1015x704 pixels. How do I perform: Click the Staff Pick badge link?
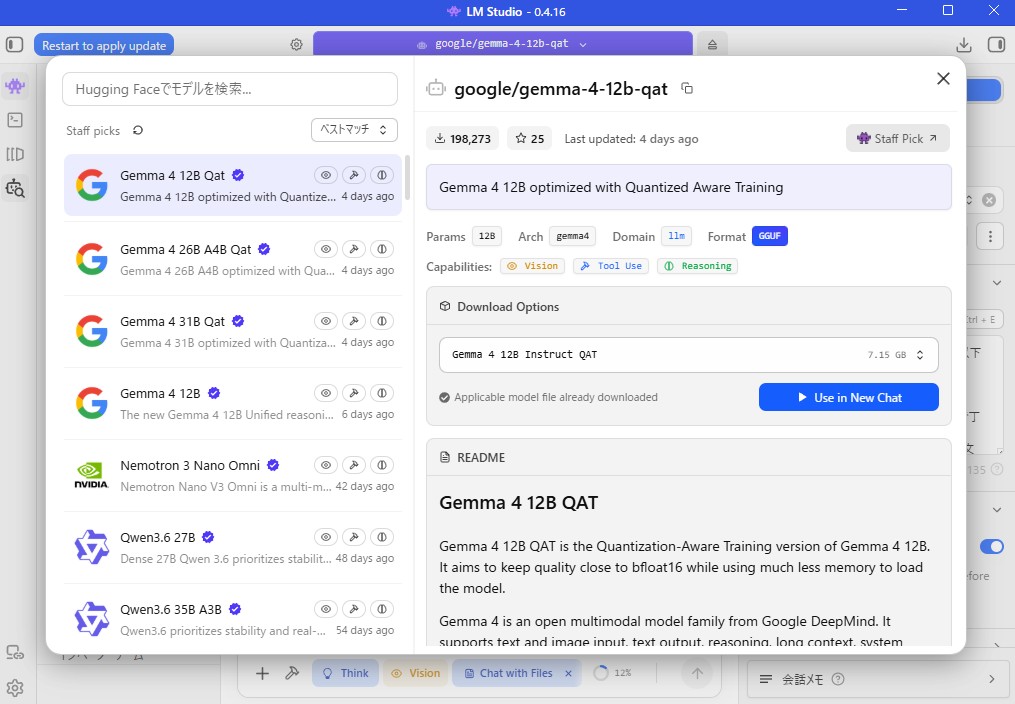pyautogui.click(x=897, y=138)
